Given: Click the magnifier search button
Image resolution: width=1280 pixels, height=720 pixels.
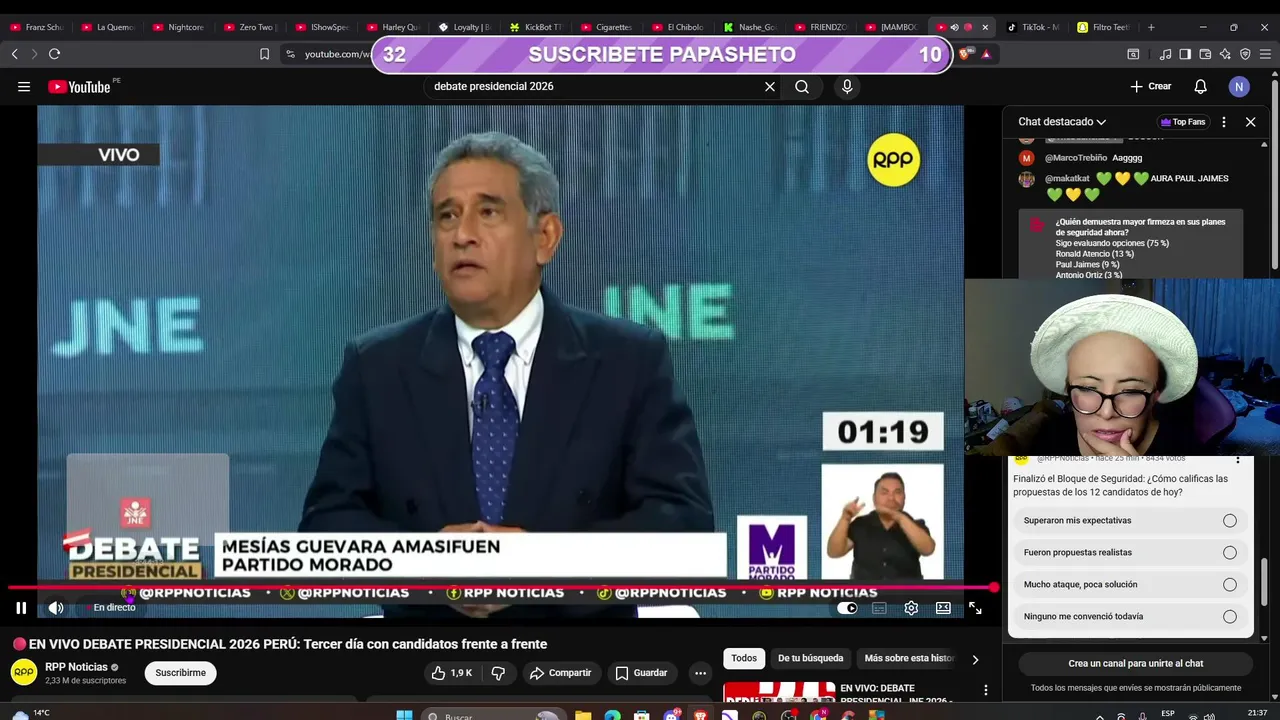Looking at the screenshot, I should pos(802,87).
